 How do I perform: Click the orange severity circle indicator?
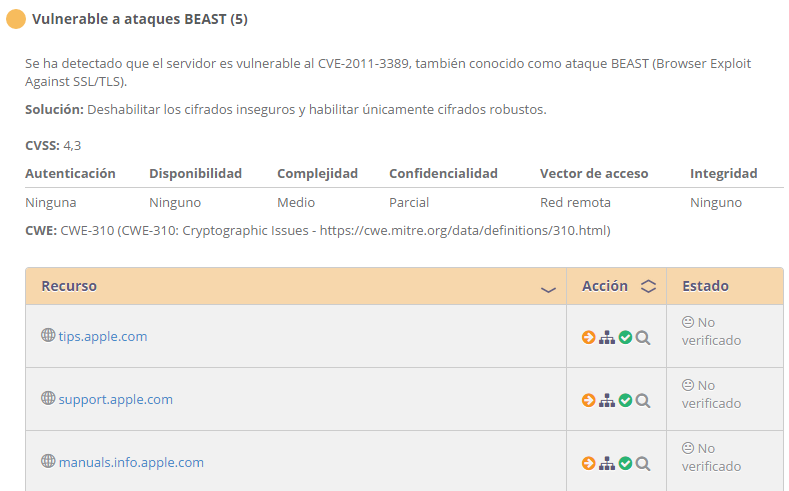click(x=16, y=19)
